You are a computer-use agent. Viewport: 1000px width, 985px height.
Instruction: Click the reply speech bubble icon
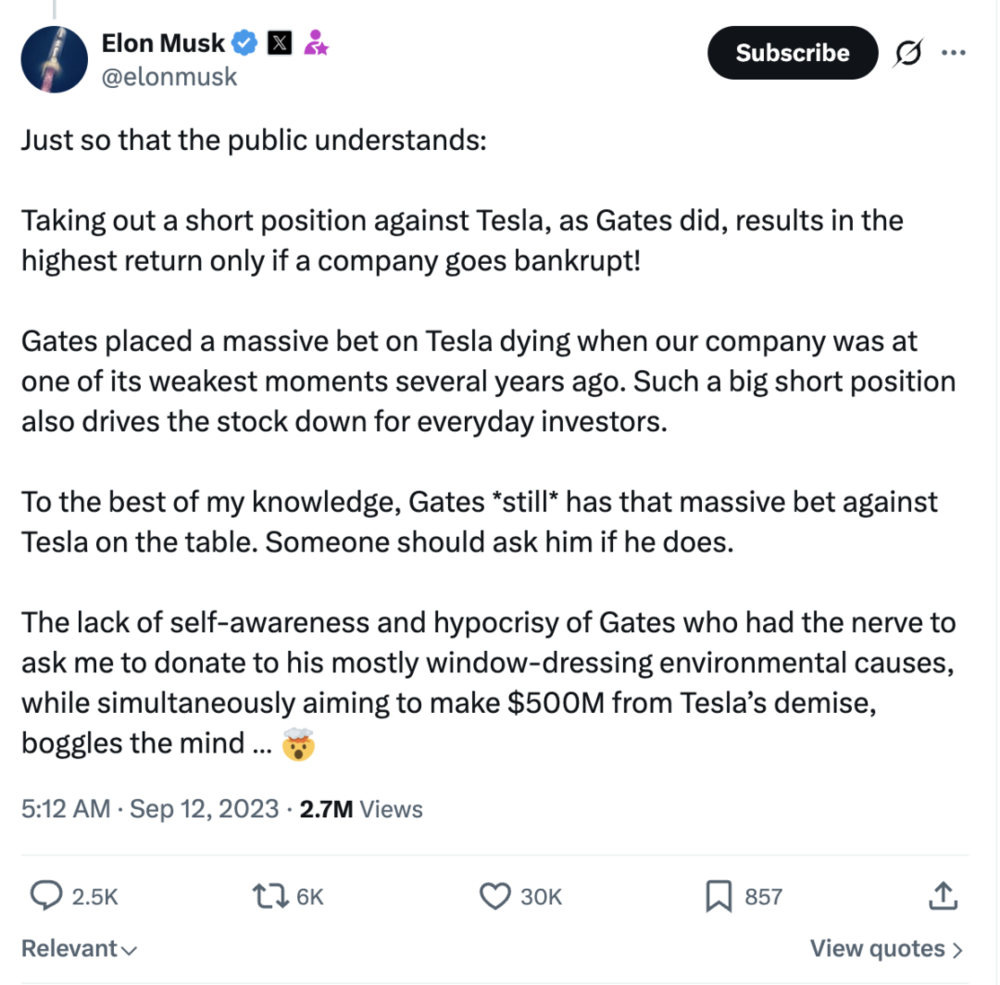47,896
